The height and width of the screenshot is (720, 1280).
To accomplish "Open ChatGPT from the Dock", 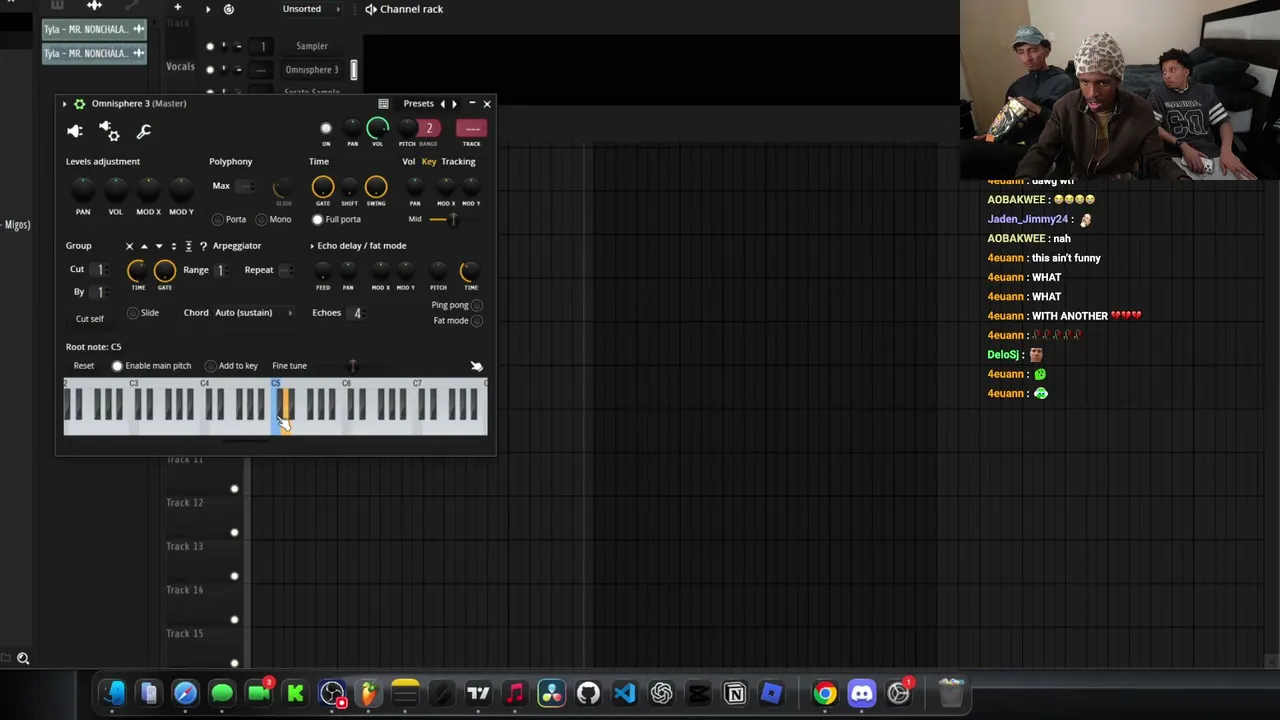I will (661, 693).
